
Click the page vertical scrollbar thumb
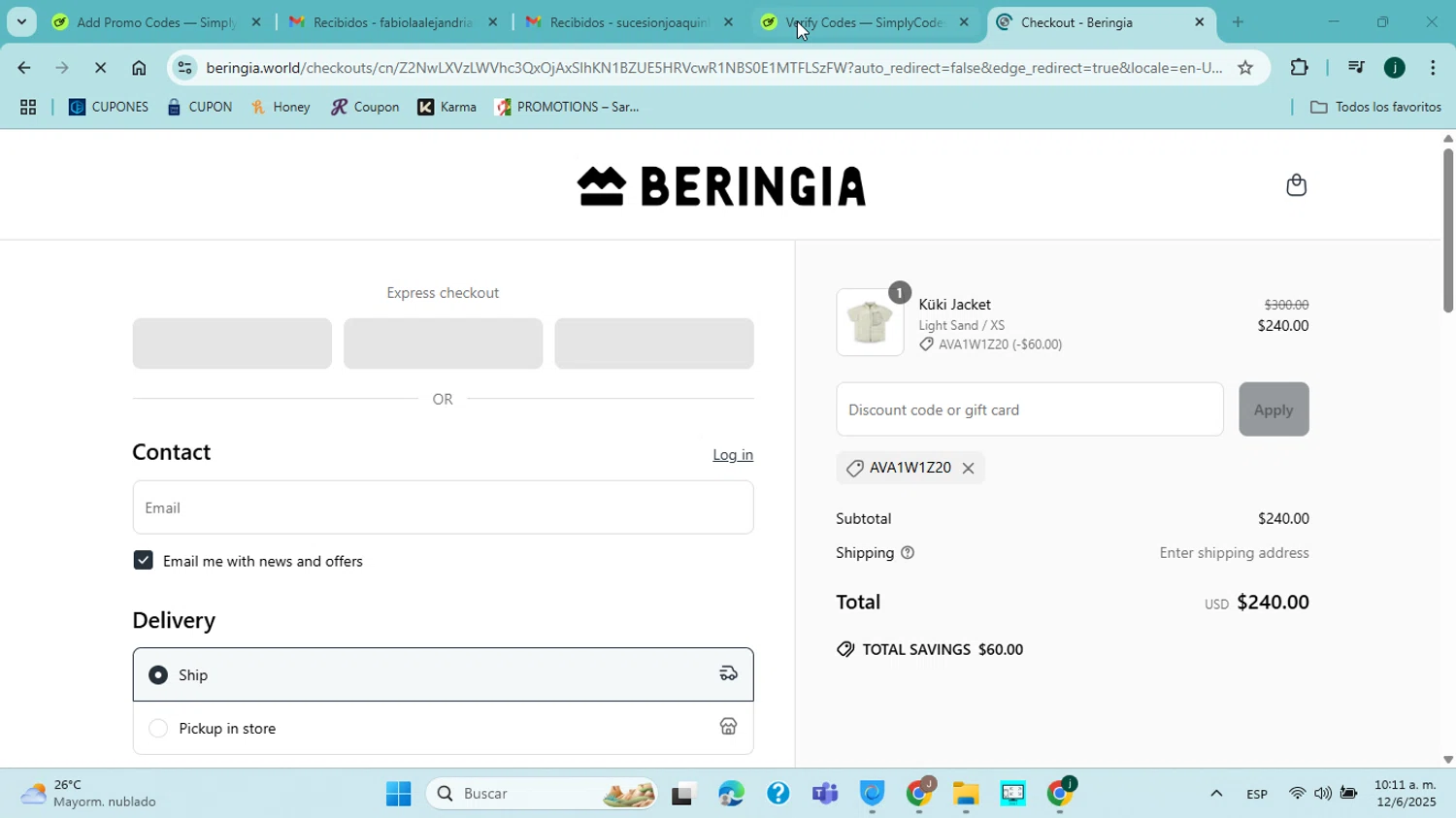tap(1447, 231)
